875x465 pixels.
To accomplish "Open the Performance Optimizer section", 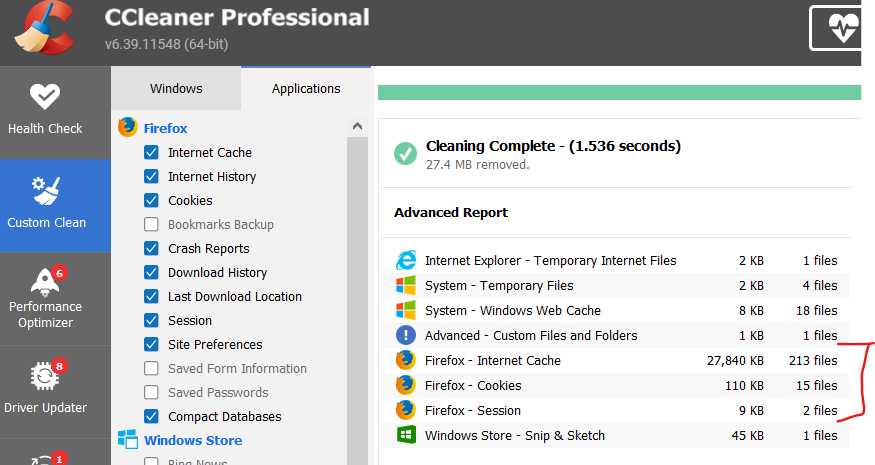I will (x=45, y=297).
